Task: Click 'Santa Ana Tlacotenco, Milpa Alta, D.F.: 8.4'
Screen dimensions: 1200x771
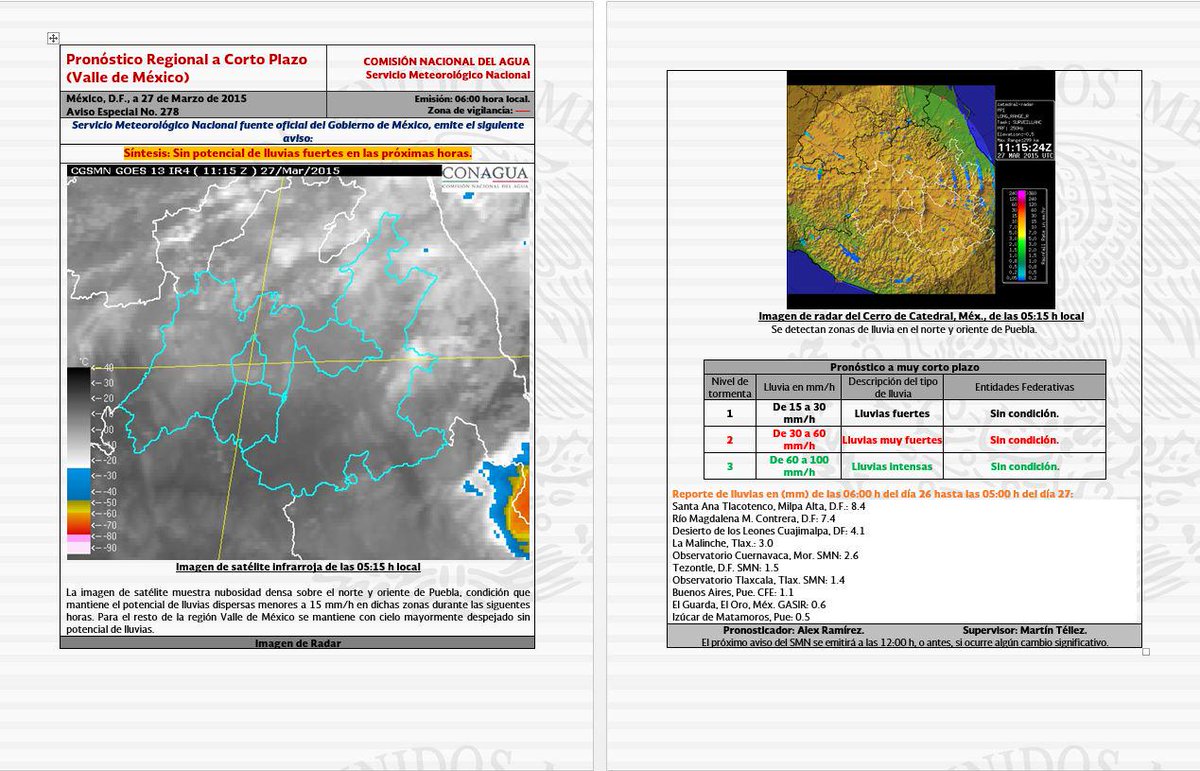Action: click(x=768, y=507)
